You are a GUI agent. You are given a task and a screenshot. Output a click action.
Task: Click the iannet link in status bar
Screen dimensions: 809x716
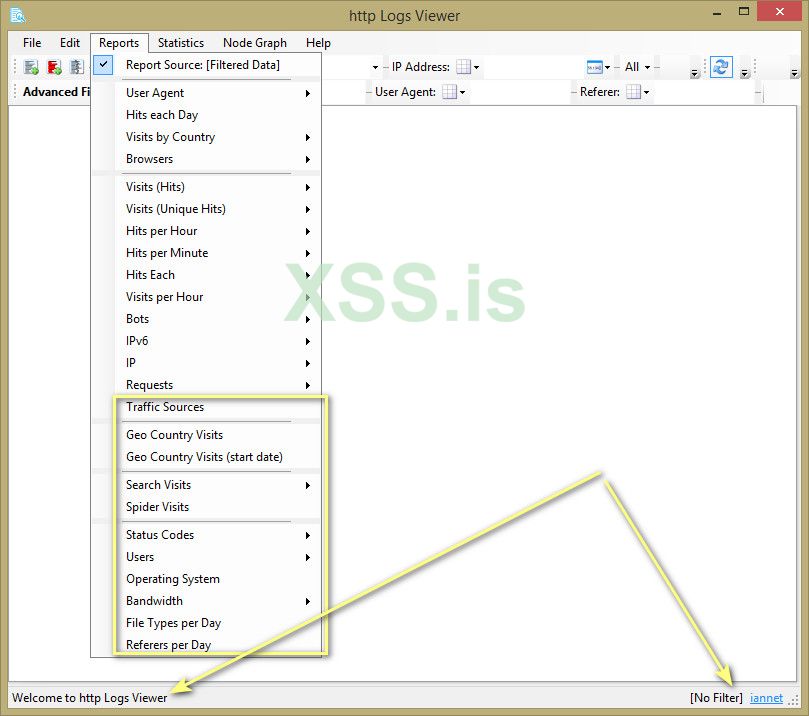(x=766, y=698)
